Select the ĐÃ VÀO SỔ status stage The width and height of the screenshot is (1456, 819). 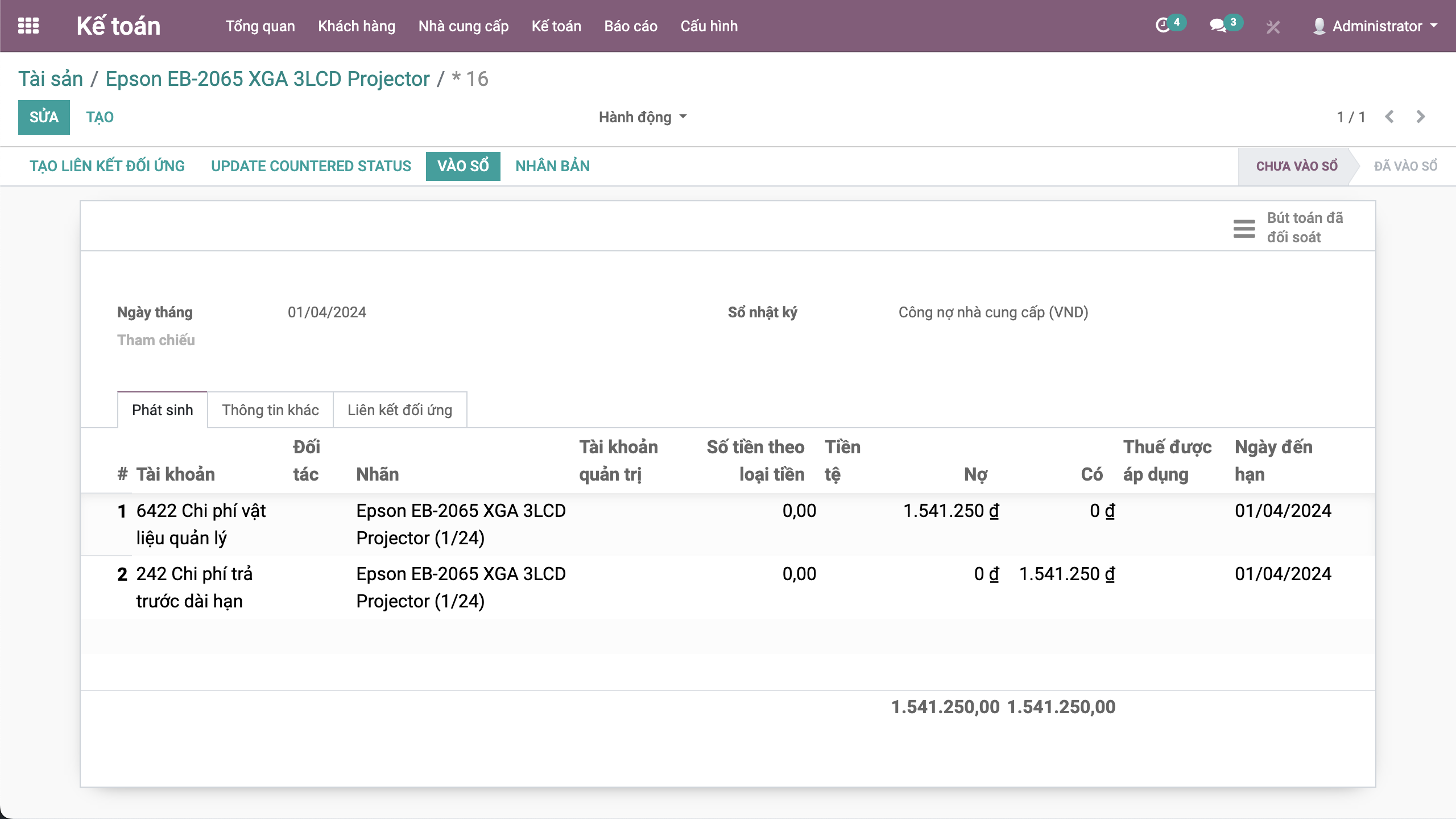click(1405, 166)
